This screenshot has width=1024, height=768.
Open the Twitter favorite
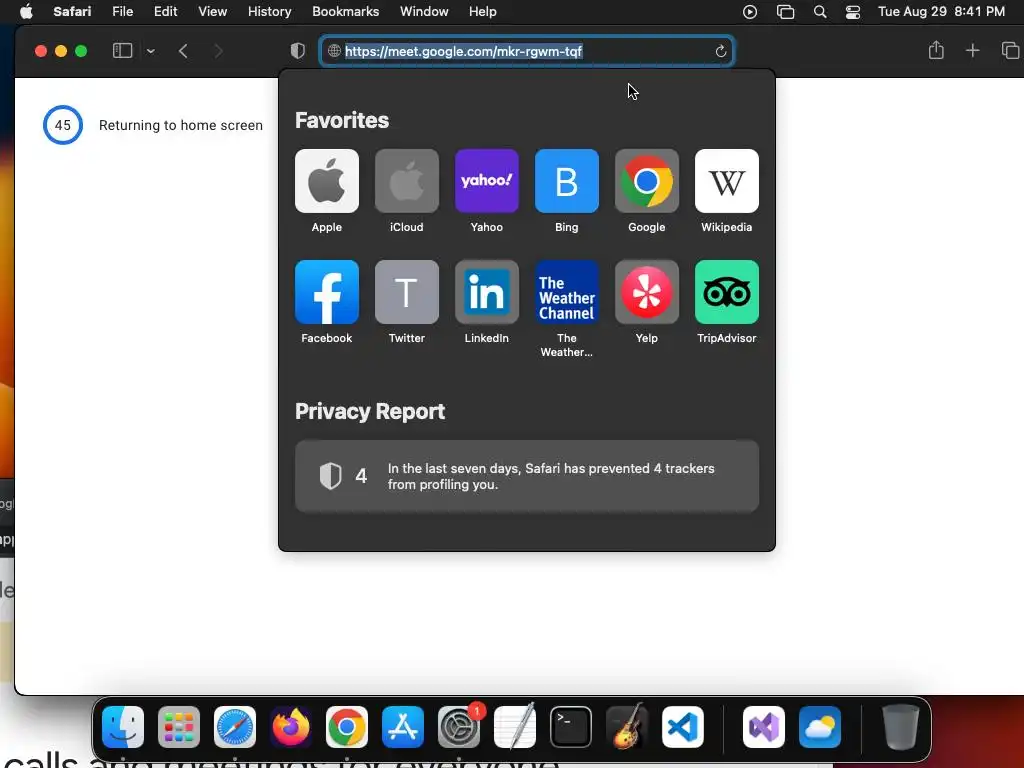407,292
